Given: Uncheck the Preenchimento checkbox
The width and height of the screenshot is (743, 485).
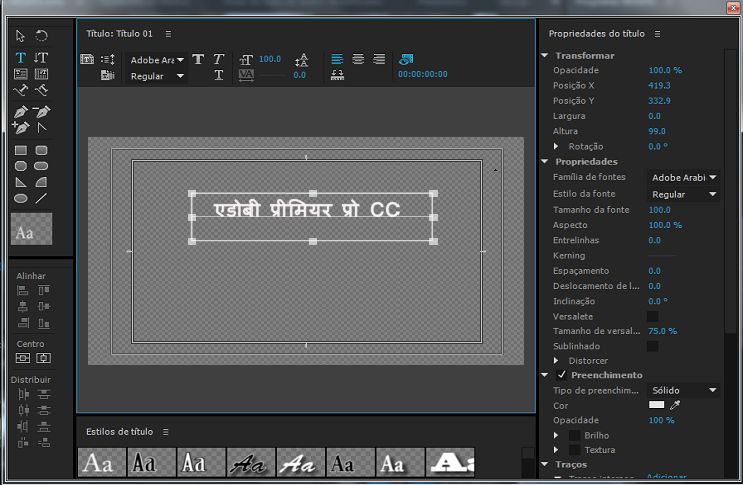Looking at the screenshot, I should pyautogui.click(x=562, y=375).
